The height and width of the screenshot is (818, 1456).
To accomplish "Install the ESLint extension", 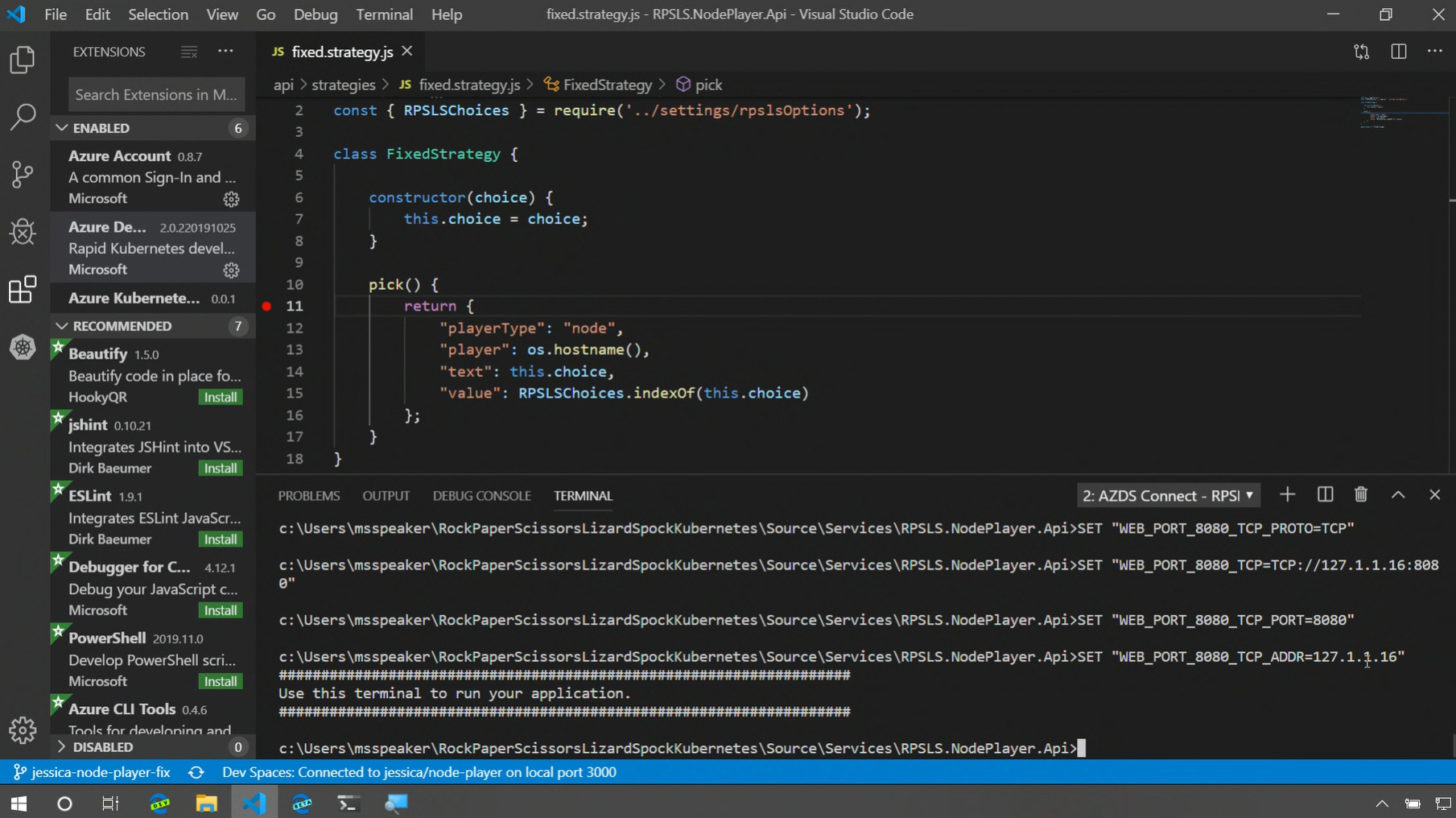I will [x=220, y=539].
